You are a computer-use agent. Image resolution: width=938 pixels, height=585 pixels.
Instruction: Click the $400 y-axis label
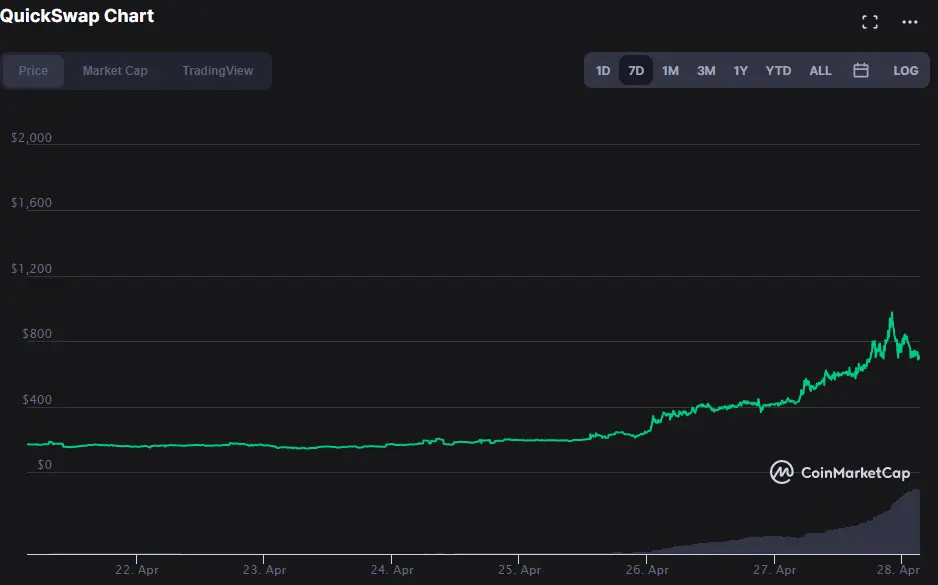[37, 400]
